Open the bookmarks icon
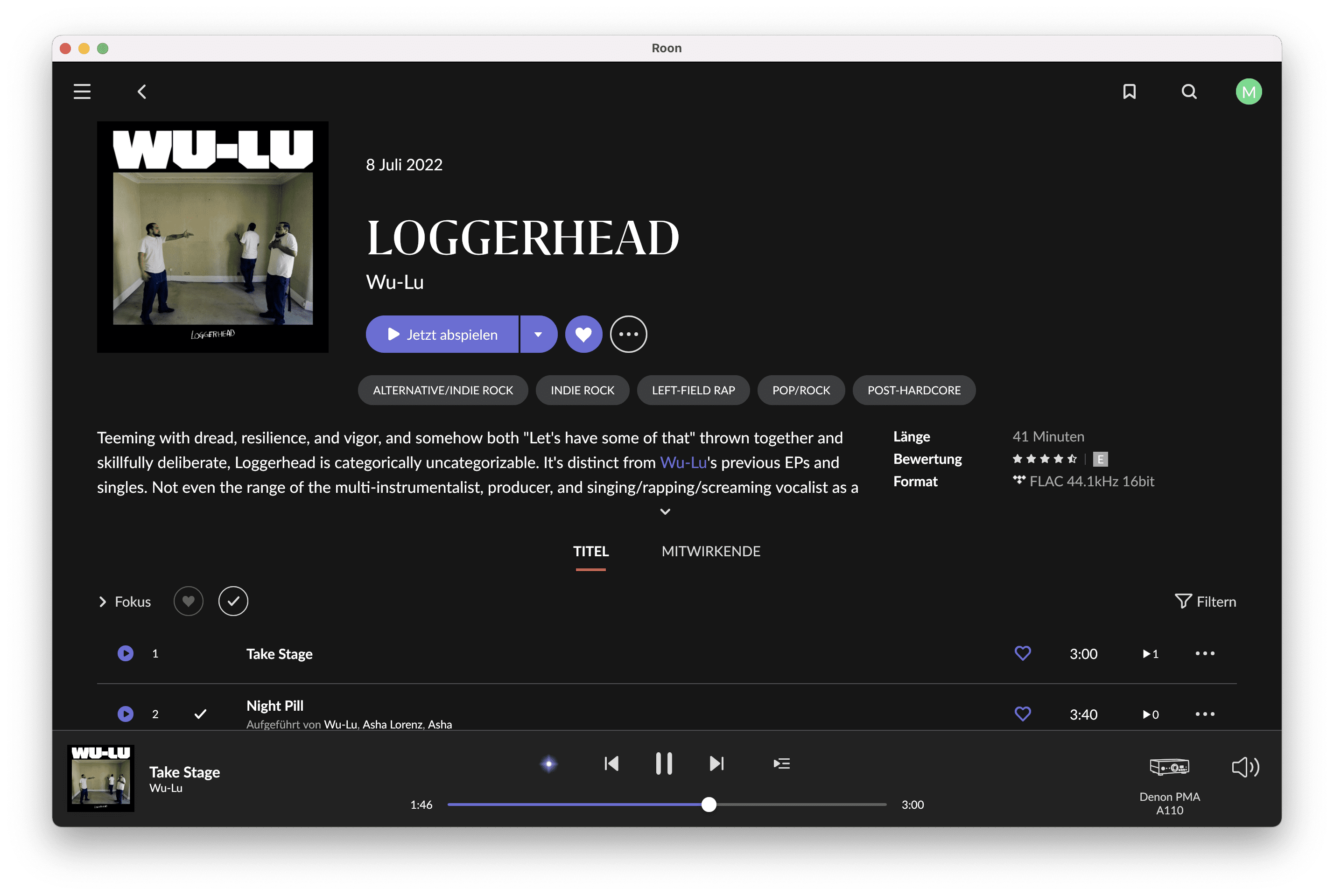Viewport: 1334px width, 896px height. [x=1129, y=91]
